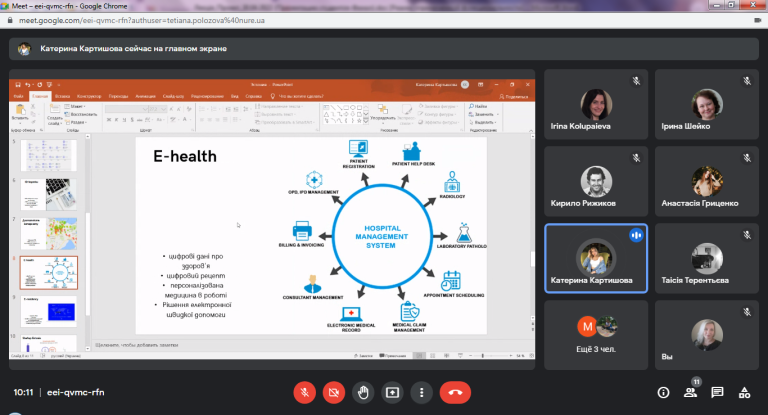This screenshot has width=768, height=415.
Task: Click the Восстановить reset button
Action: point(81,114)
